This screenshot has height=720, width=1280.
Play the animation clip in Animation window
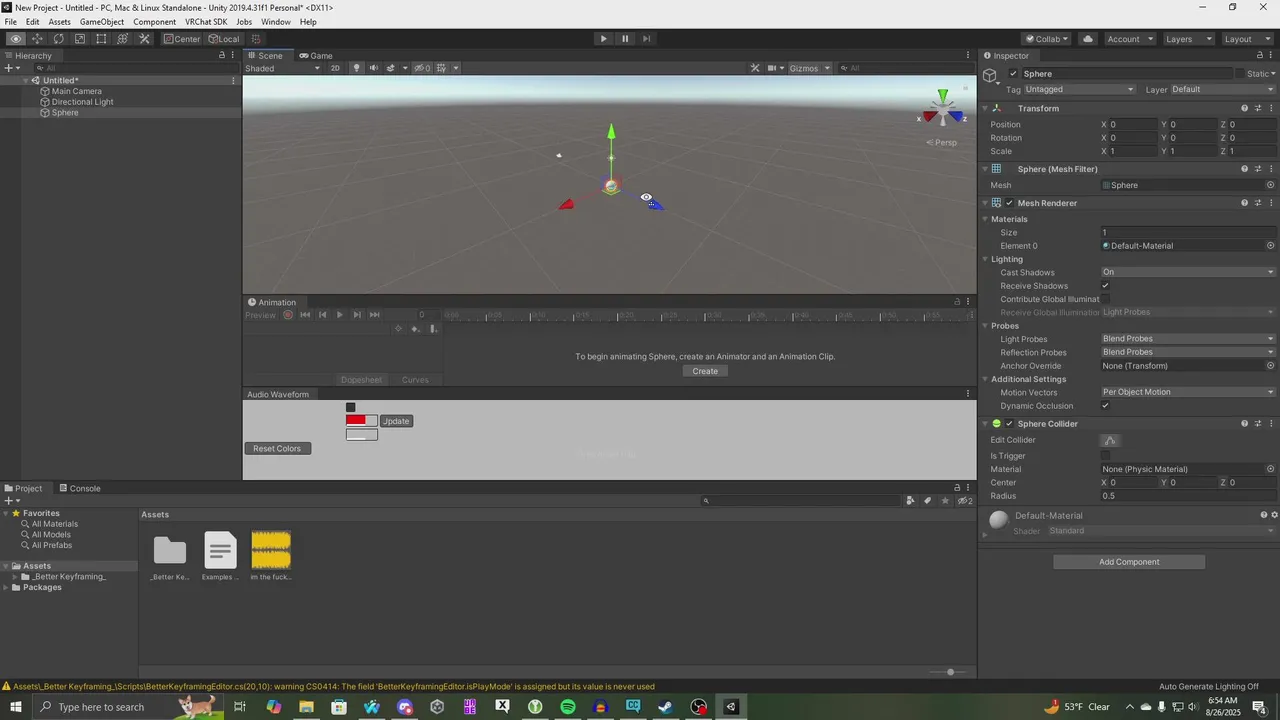(339, 315)
